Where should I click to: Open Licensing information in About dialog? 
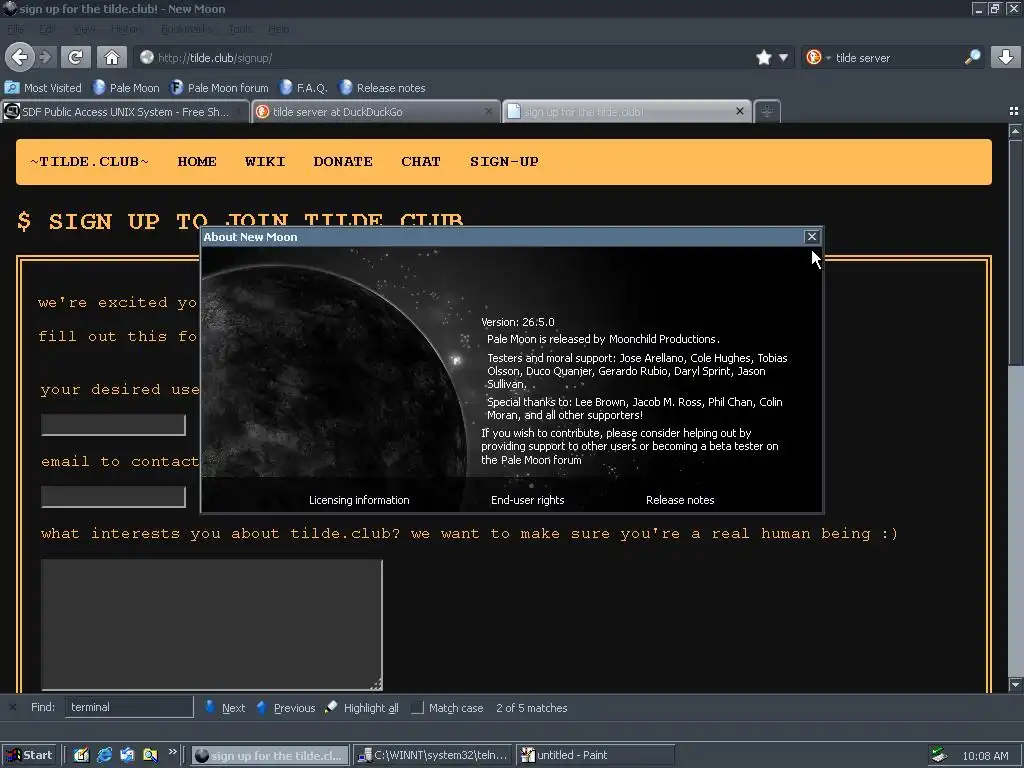(x=359, y=500)
